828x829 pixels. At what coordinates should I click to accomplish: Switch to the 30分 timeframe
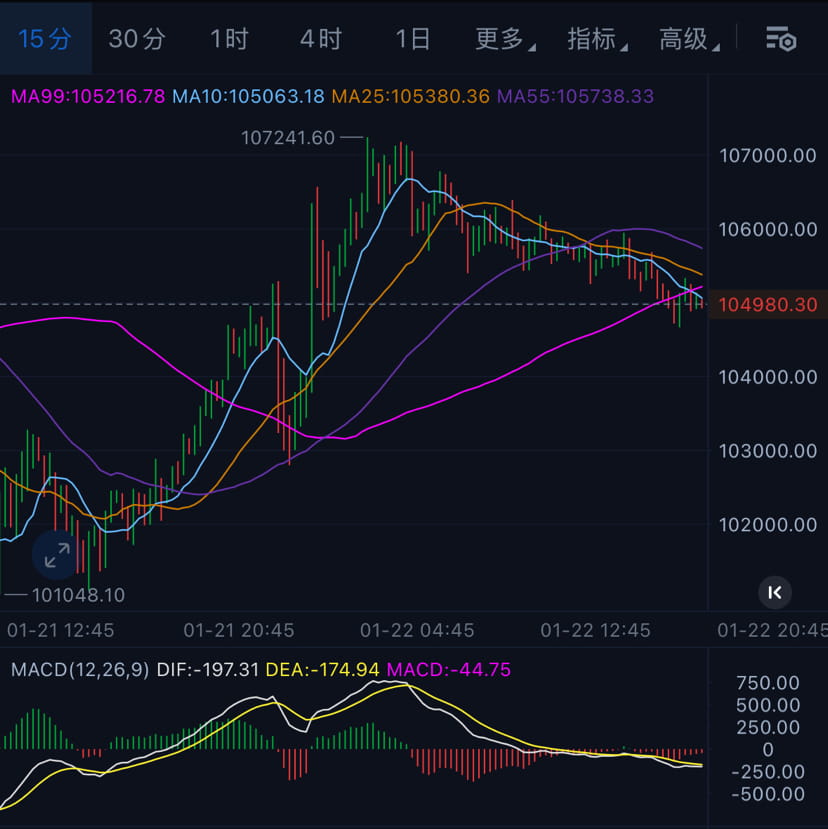(137, 39)
